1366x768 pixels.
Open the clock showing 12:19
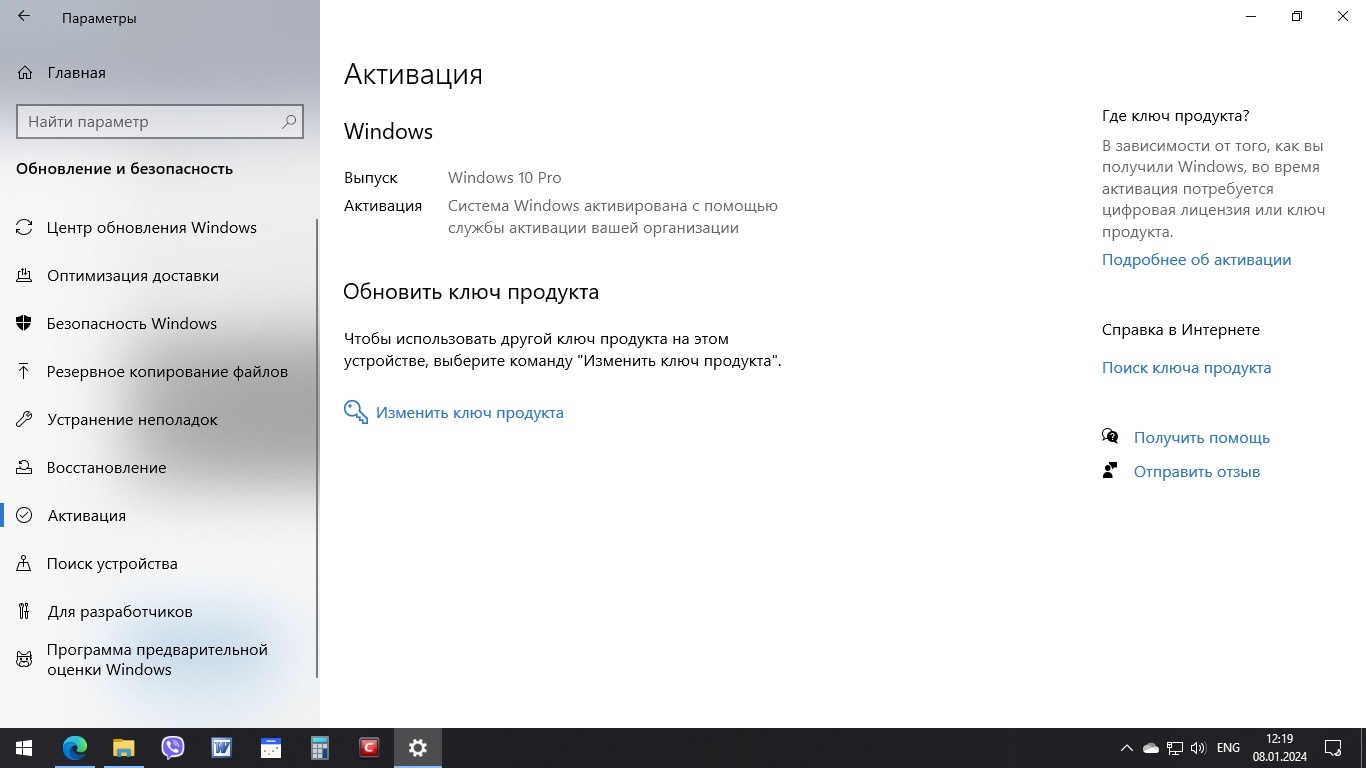(x=1279, y=748)
